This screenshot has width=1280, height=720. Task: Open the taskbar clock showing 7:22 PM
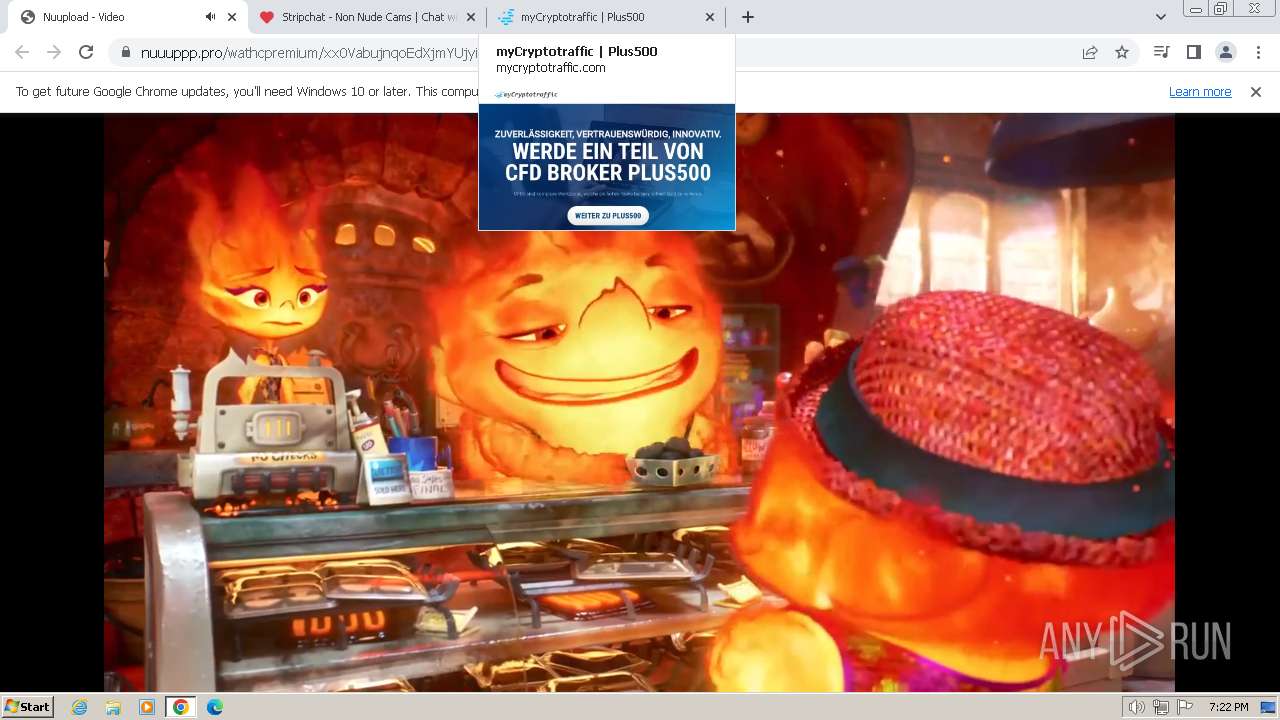click(1228, 707)
